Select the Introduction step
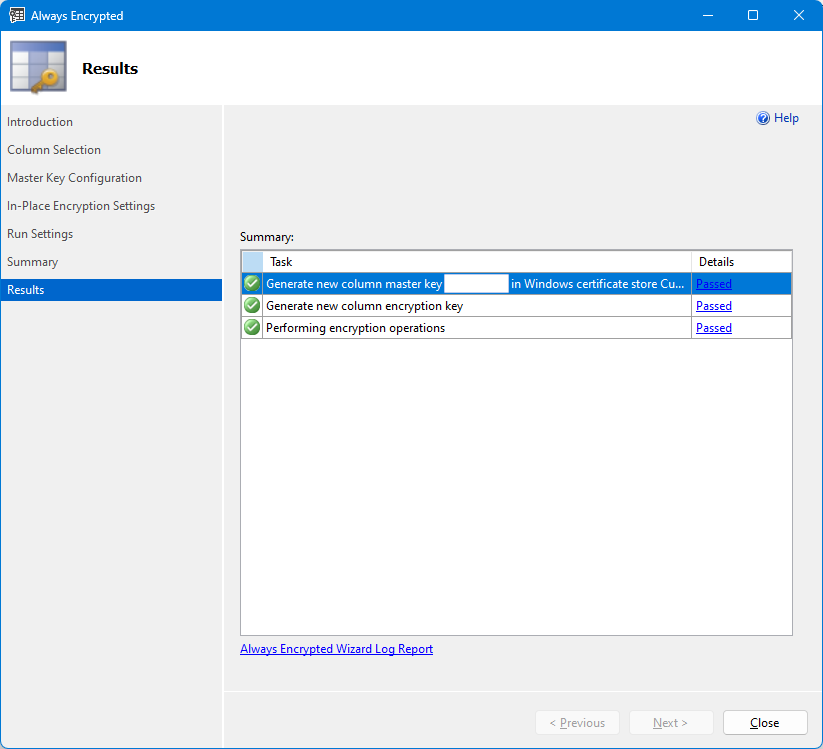The image size is (823, 749). tap(40, 121)
